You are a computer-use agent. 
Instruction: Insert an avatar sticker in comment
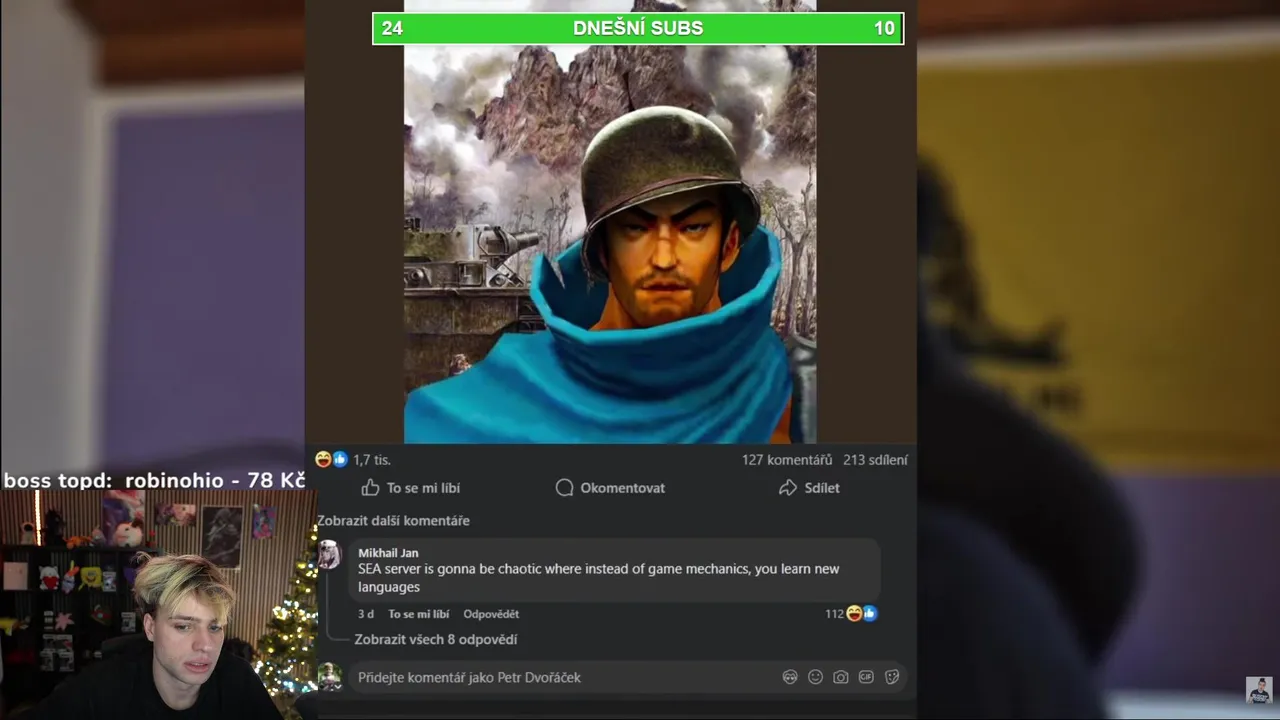(790, 677)
